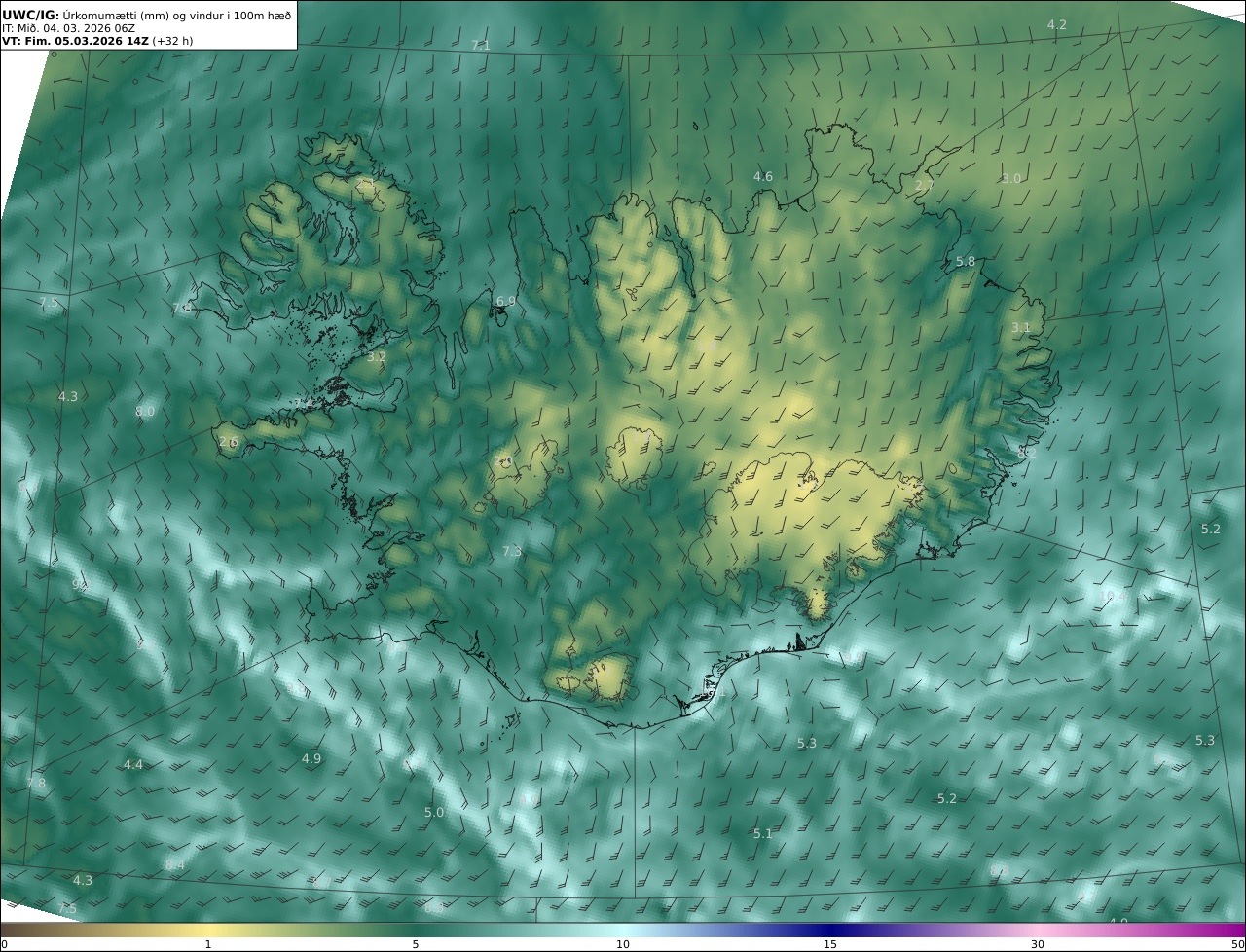Click the 1 tick on the color scale
The image size is (1246, 952).
207,944
